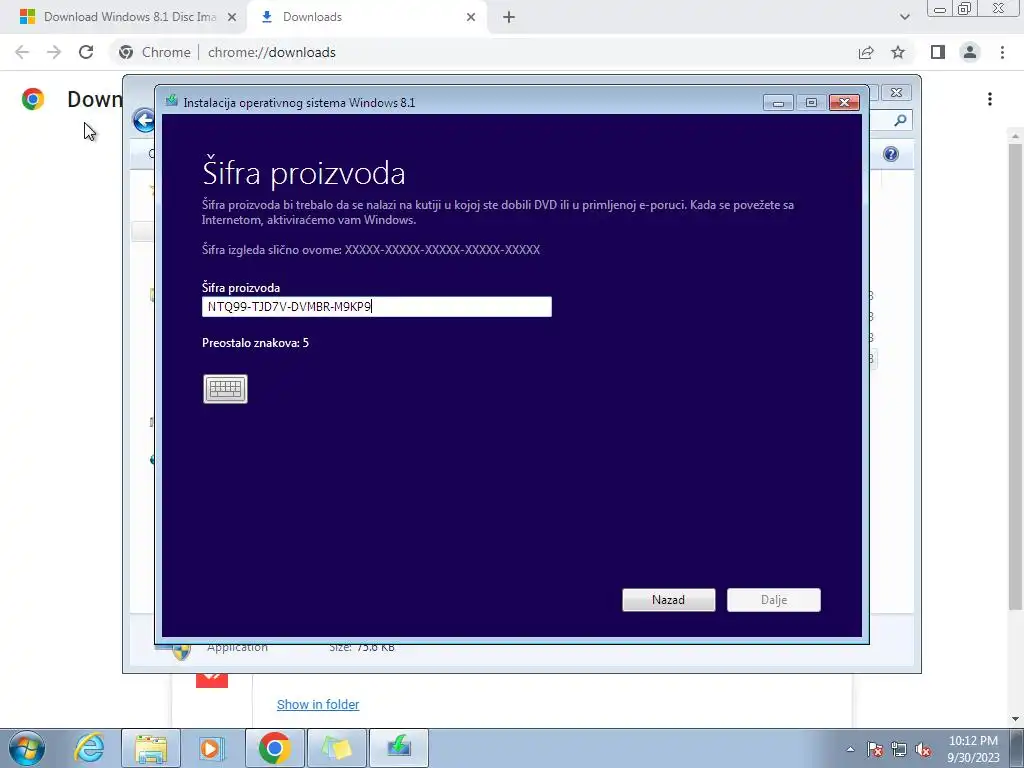Open Action Center flag icon
This screenshot has width=1024, height=768.
pyautogui.click(x=875, y=749)
